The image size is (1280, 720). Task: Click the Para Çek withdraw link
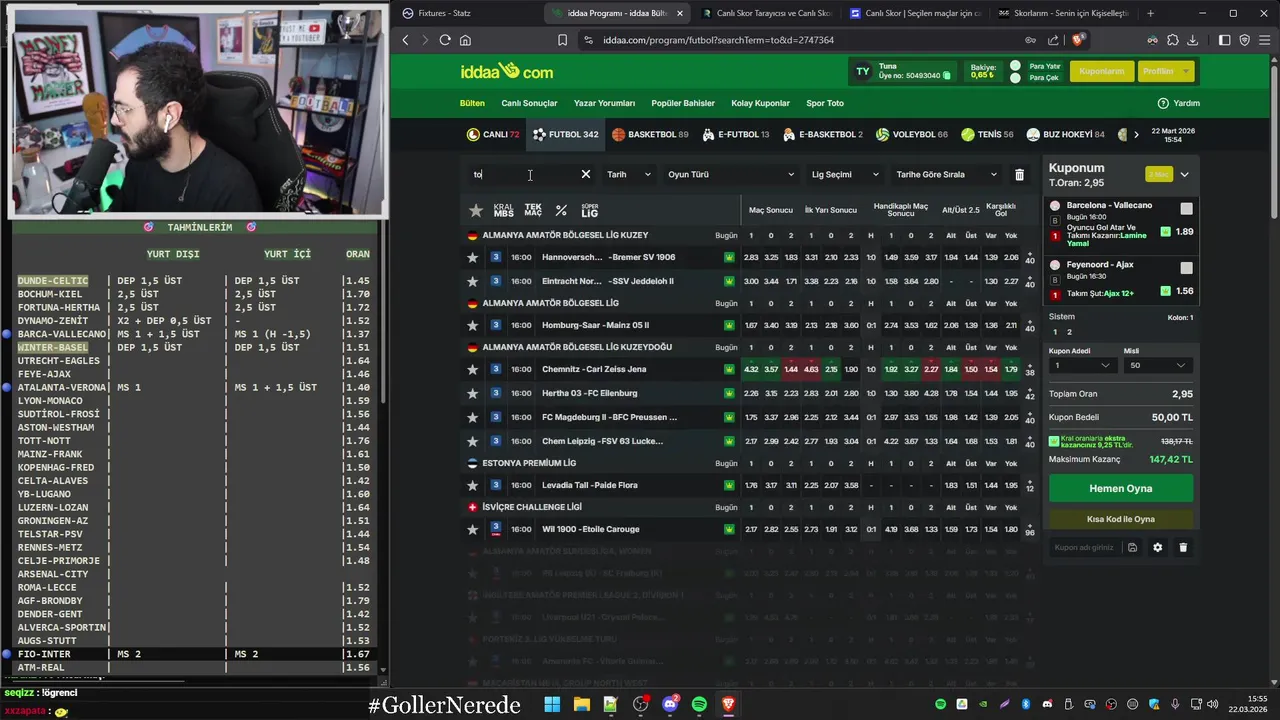click(x=1044, y=78)
